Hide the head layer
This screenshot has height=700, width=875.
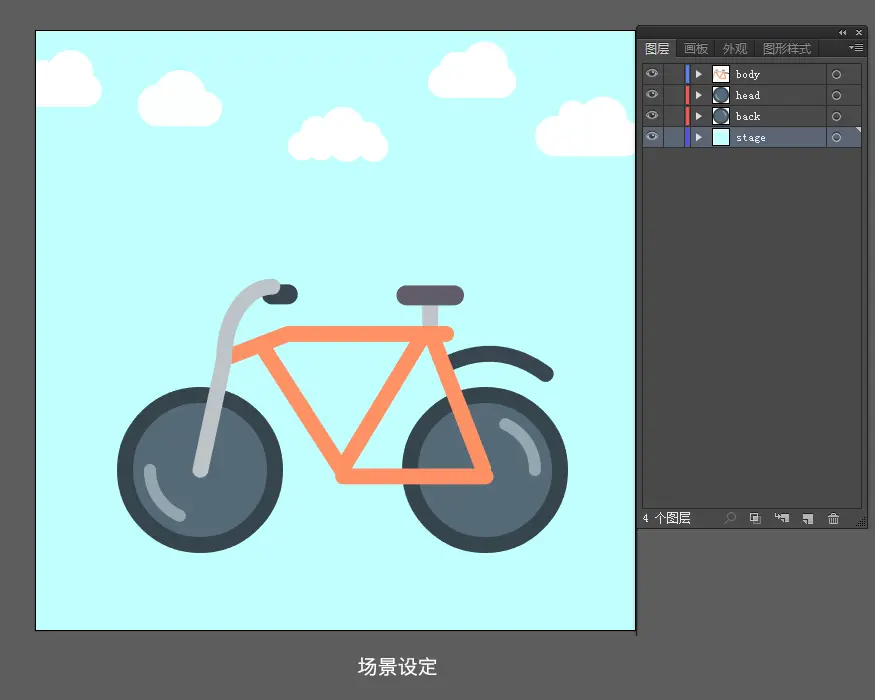click(652, 94)
